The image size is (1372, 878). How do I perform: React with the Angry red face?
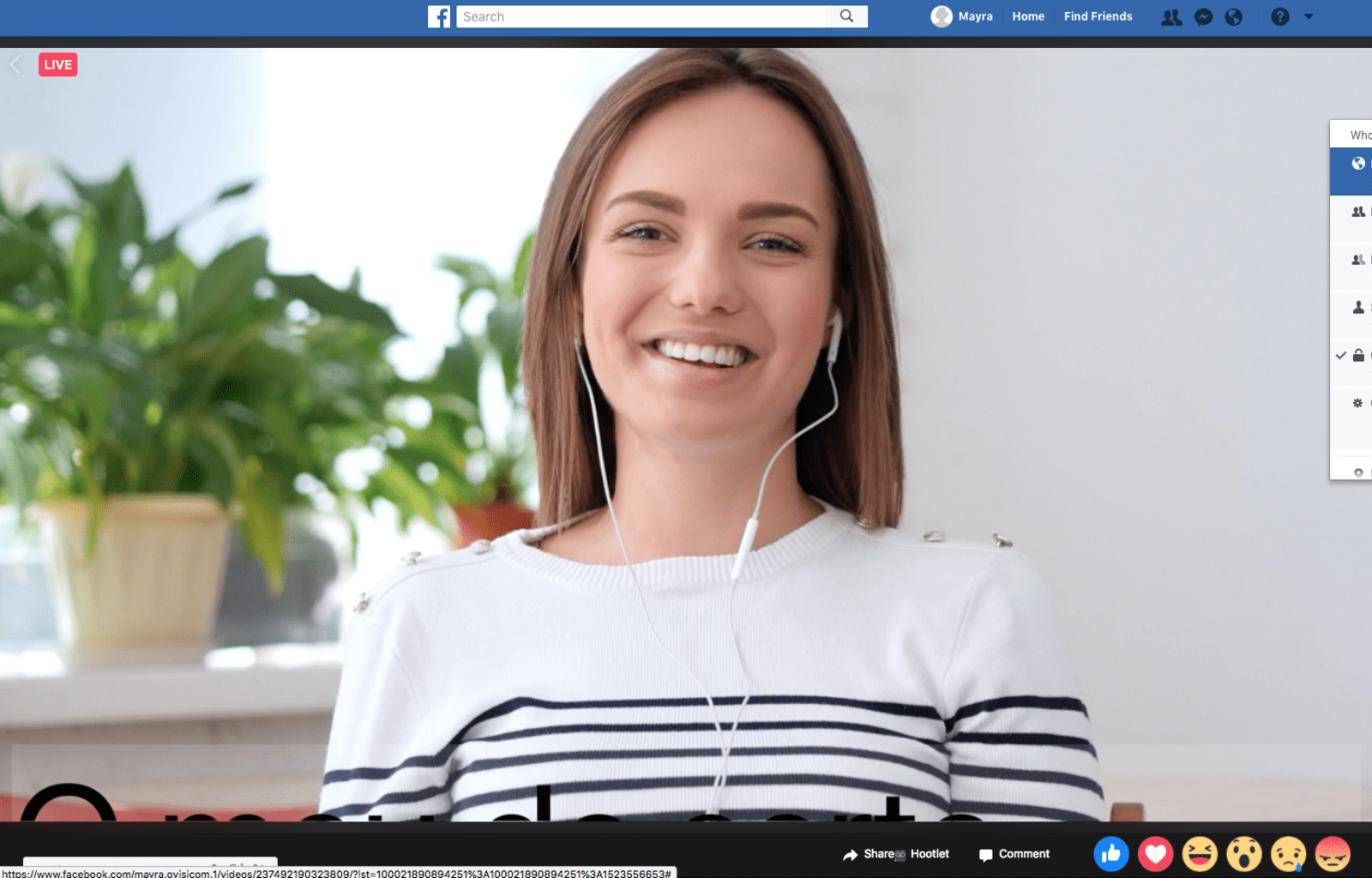tap(1333, 854)
